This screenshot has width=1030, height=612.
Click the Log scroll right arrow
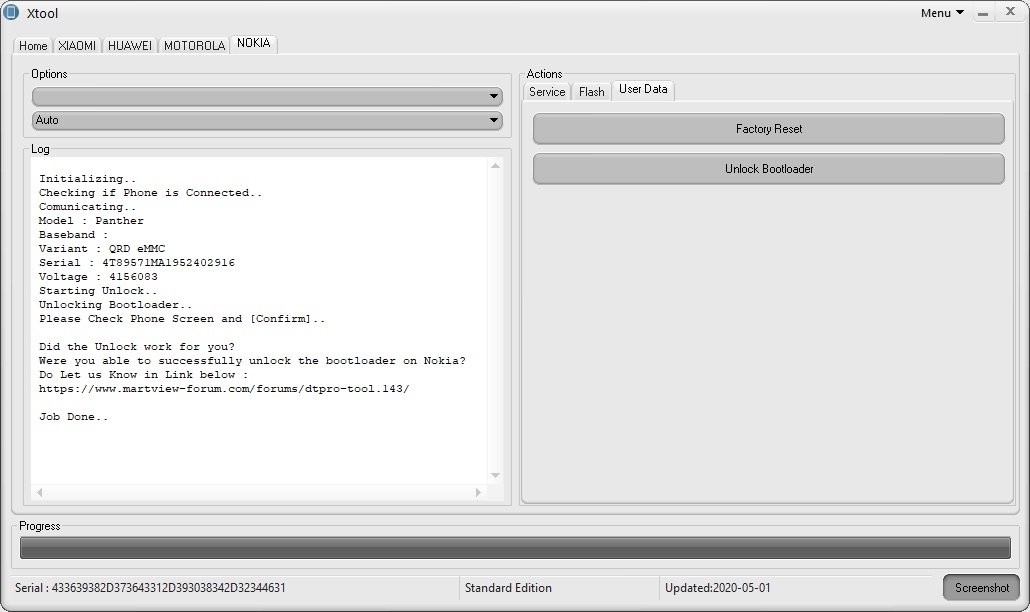478,492
